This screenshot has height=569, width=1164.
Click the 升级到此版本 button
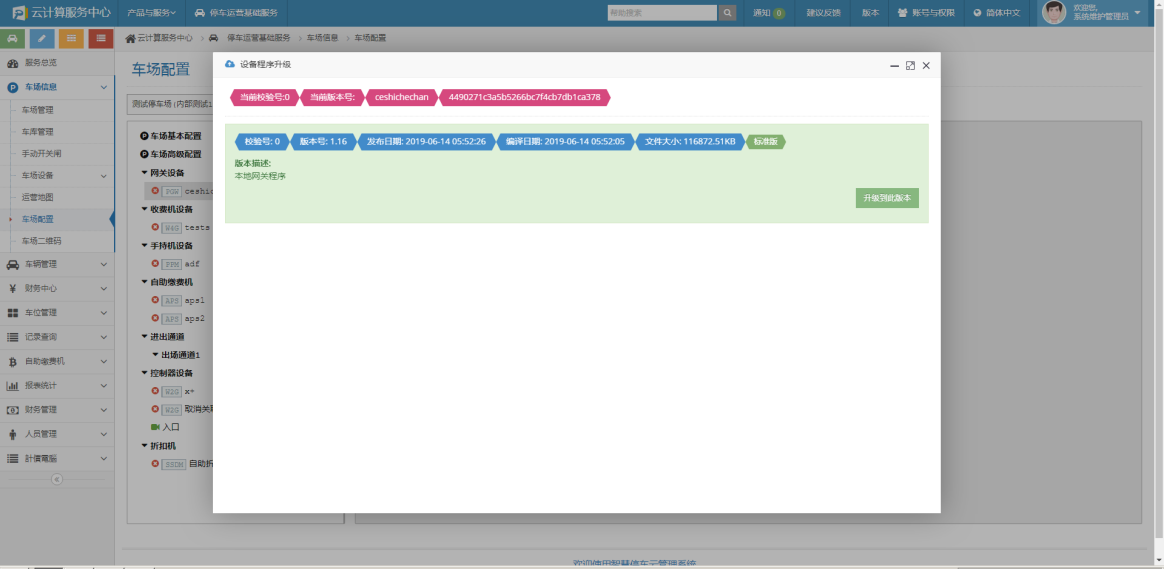tap(887, 198)
